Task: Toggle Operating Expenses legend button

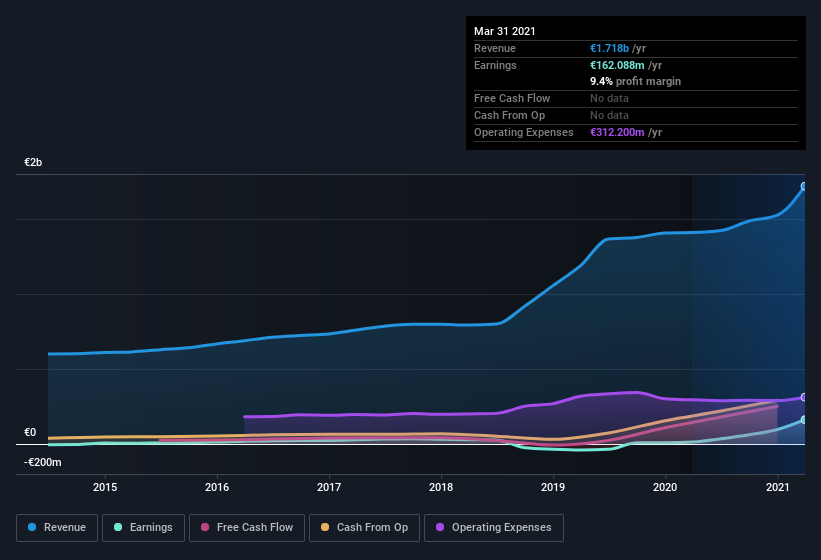Action: point(493,528)
